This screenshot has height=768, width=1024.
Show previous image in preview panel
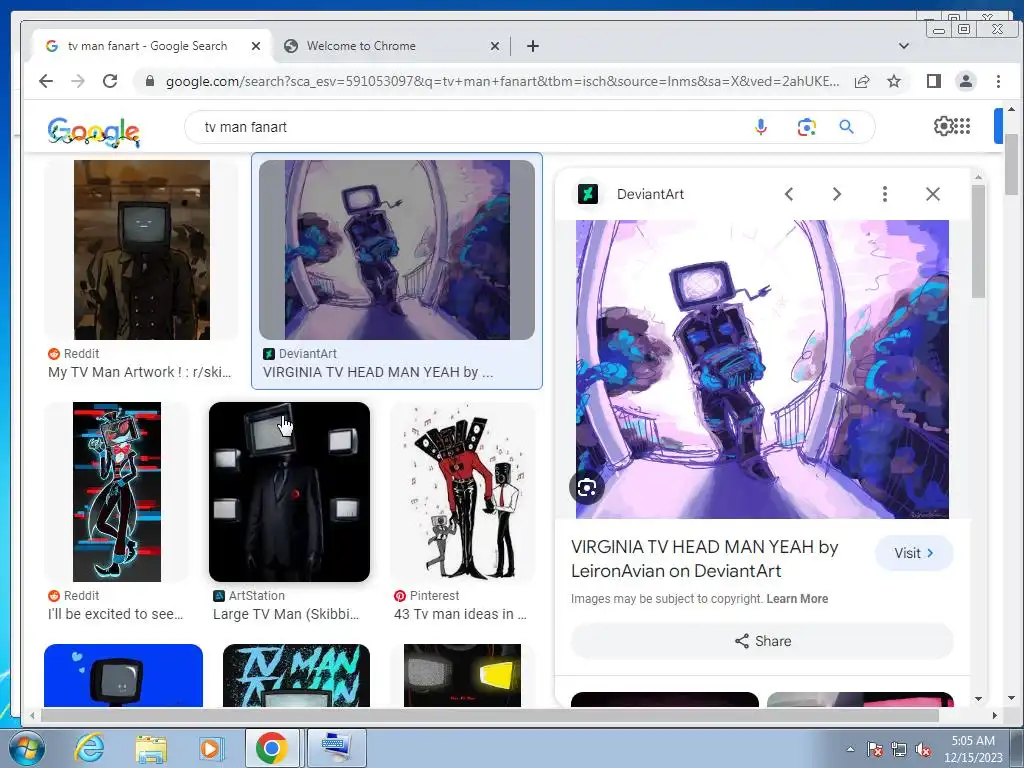click(x=789, y=194)
